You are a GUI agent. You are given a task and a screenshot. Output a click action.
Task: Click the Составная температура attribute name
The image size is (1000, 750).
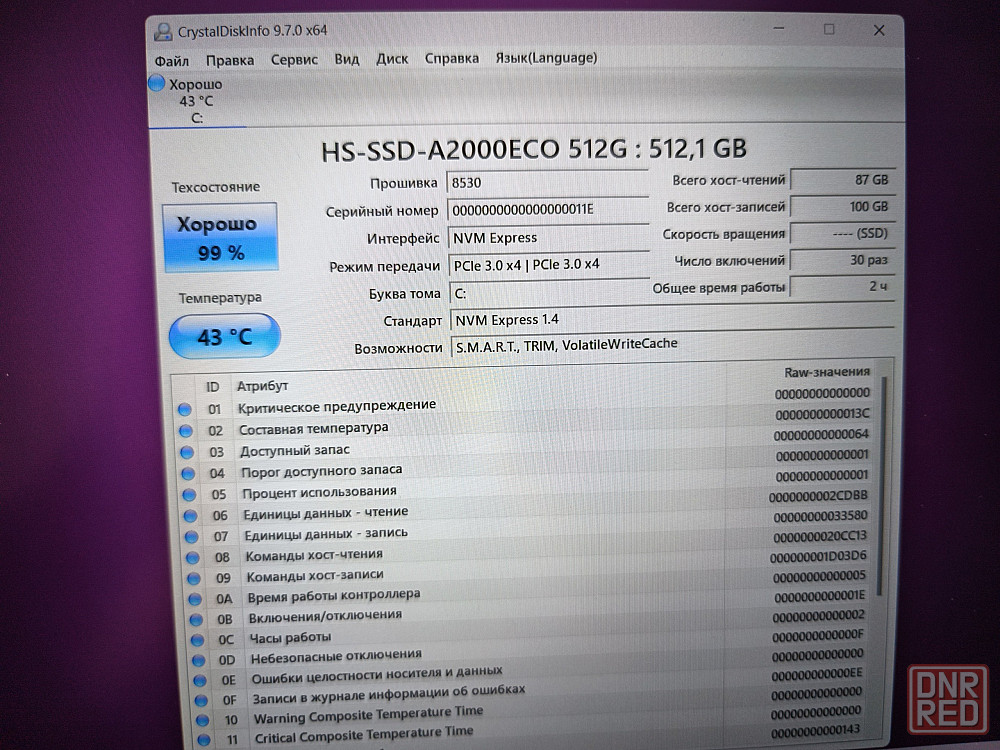pos(314,429)
